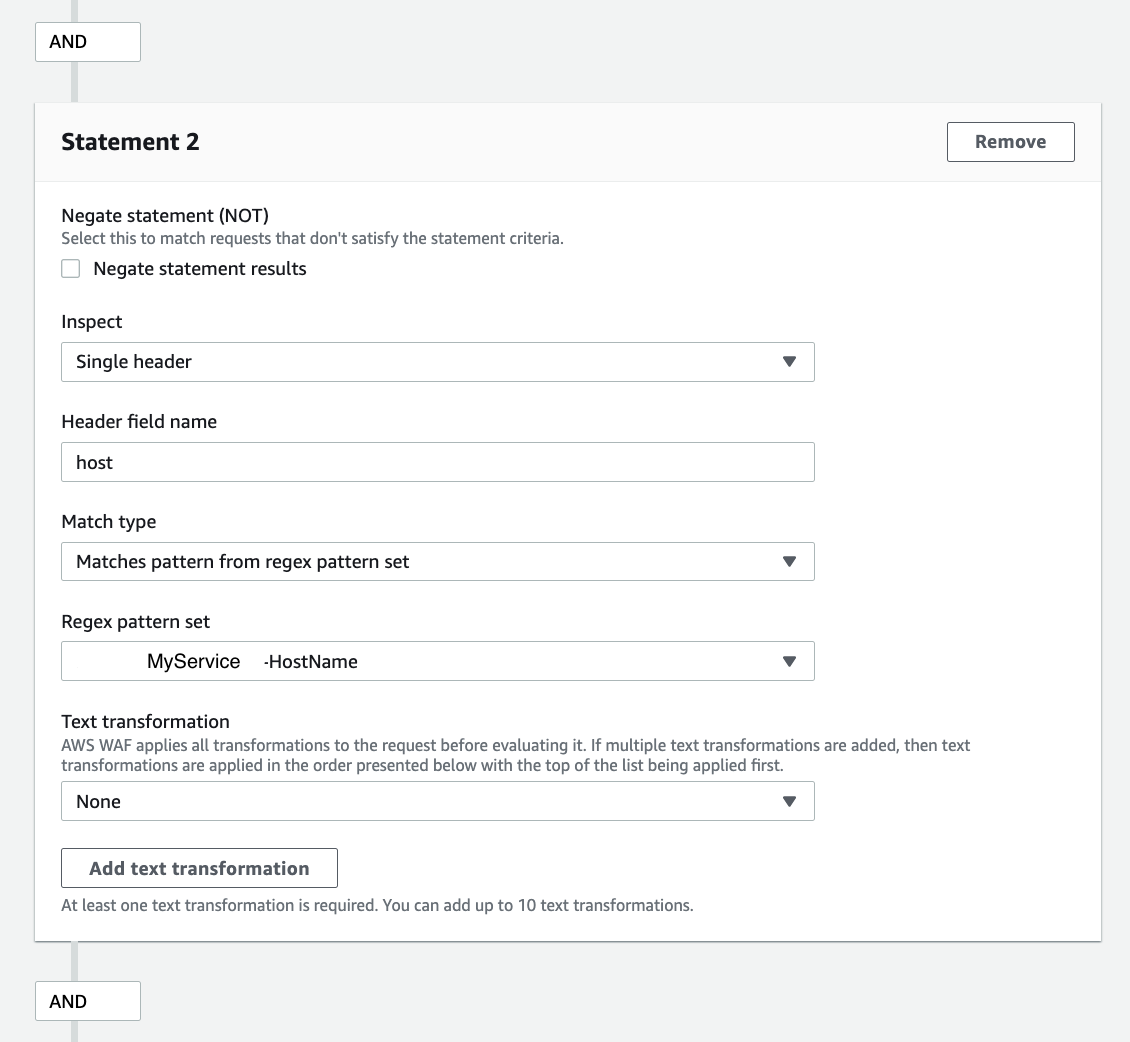Viewport: 1130px width, 1042px height.
Task: Click the "Negate statement results" checkbox label
Action: [x=200, y=269]
